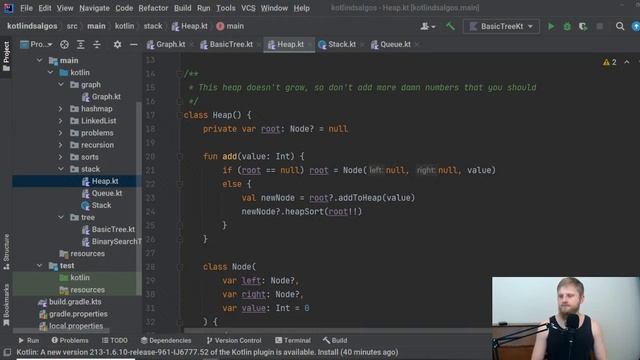Image resolution: width=640 pixels, height=360 pixels.
Task: Collapse the graph folder
Action: pos(61,84)
